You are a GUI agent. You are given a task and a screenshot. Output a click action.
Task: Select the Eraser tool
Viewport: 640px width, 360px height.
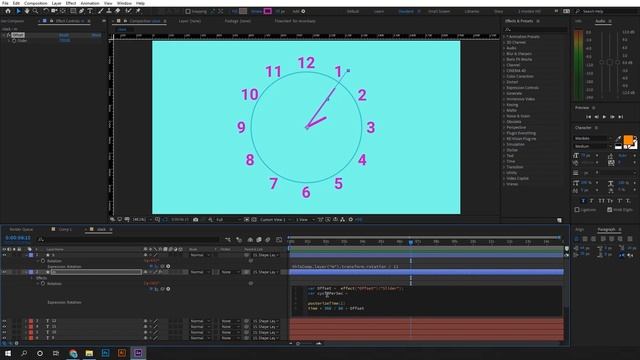[118, 11]
